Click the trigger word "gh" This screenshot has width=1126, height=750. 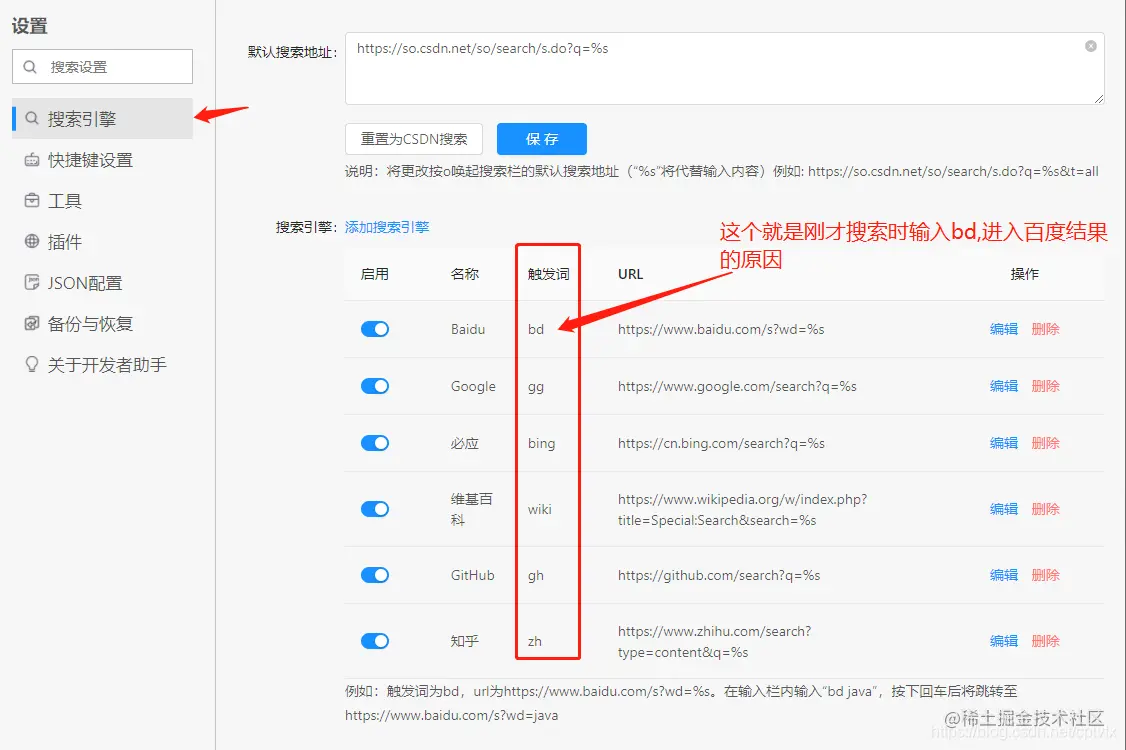tap(536, 575)
